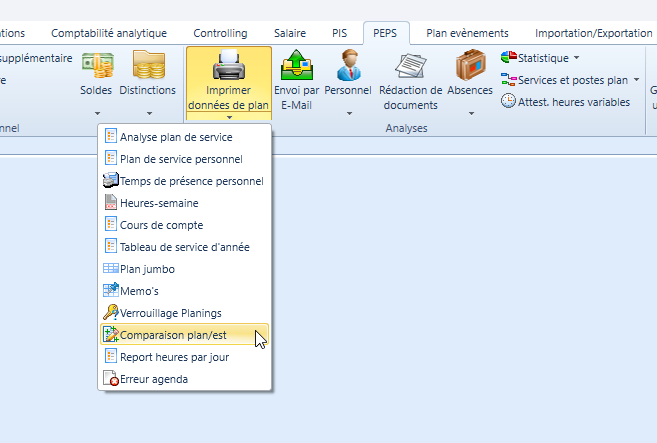Open the Controlling ribbon tab

(219, 33)
